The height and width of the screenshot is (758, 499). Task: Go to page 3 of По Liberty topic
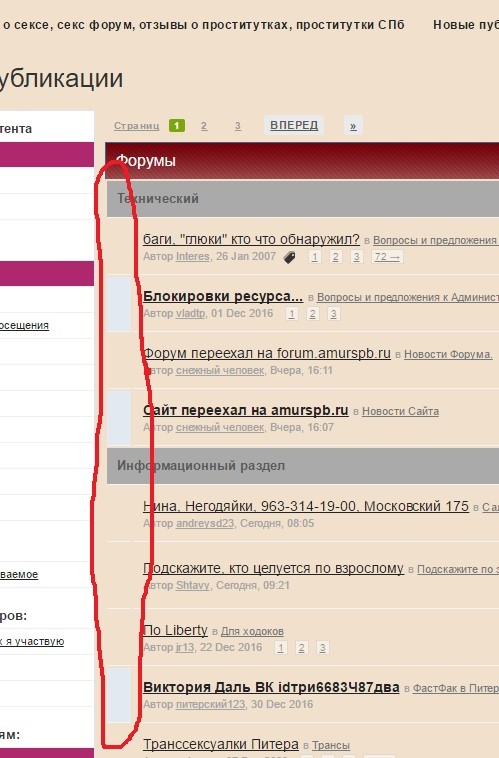(x=322, y=648)
